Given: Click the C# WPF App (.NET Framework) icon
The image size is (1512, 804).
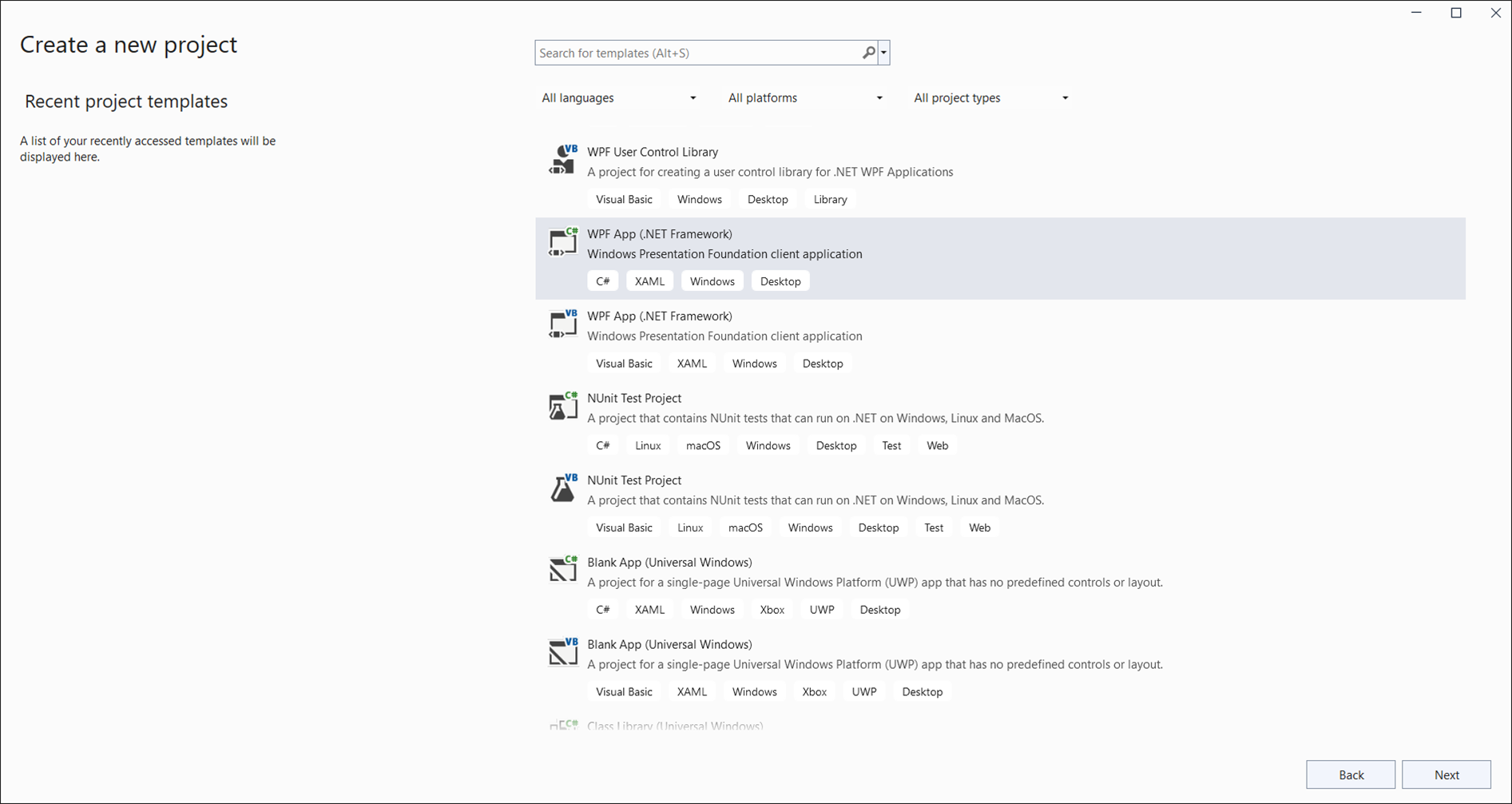Looking at the screenshot, I should 563,241.
